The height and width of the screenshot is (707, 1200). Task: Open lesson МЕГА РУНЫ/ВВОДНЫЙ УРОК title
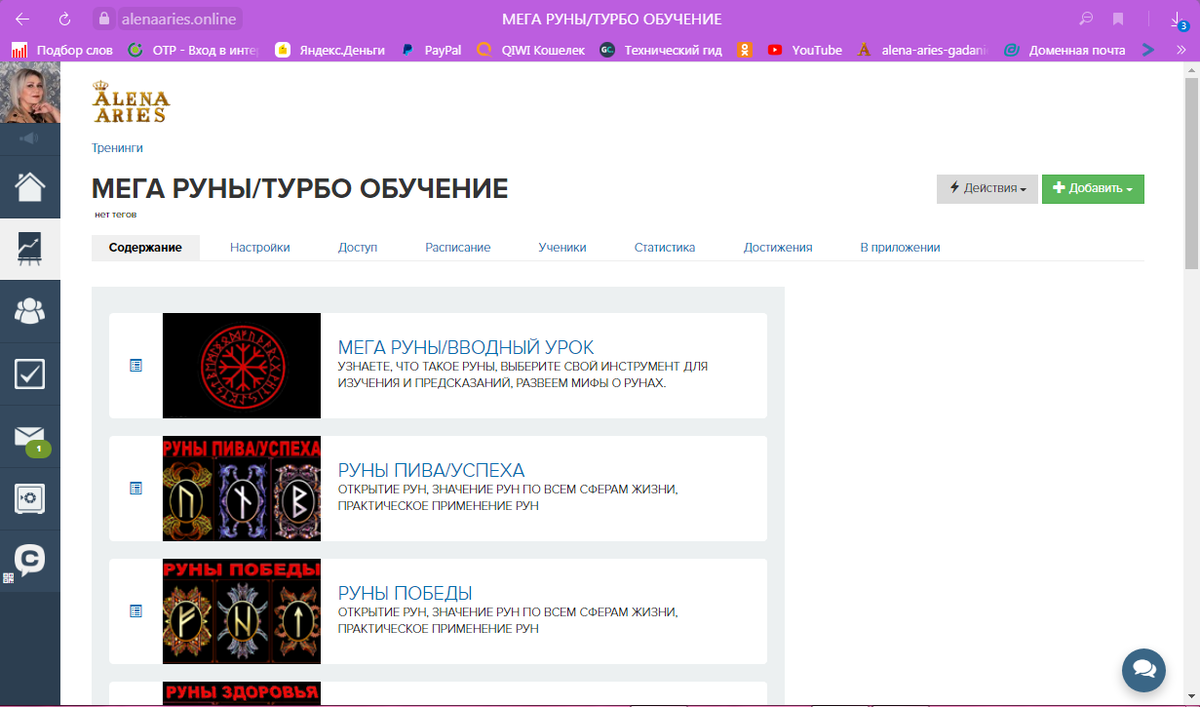click(x=466, y=347)
